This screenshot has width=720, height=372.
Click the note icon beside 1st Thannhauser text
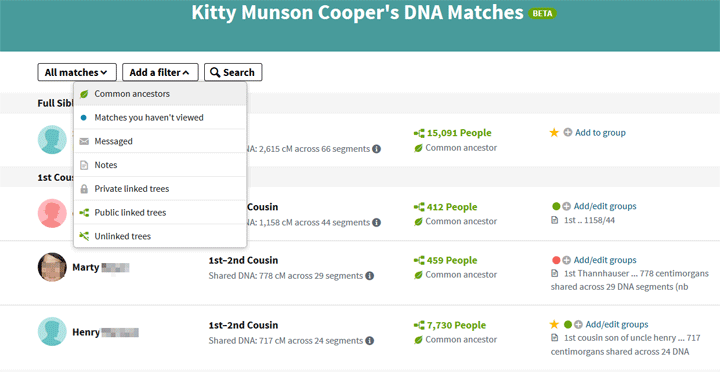555,274
